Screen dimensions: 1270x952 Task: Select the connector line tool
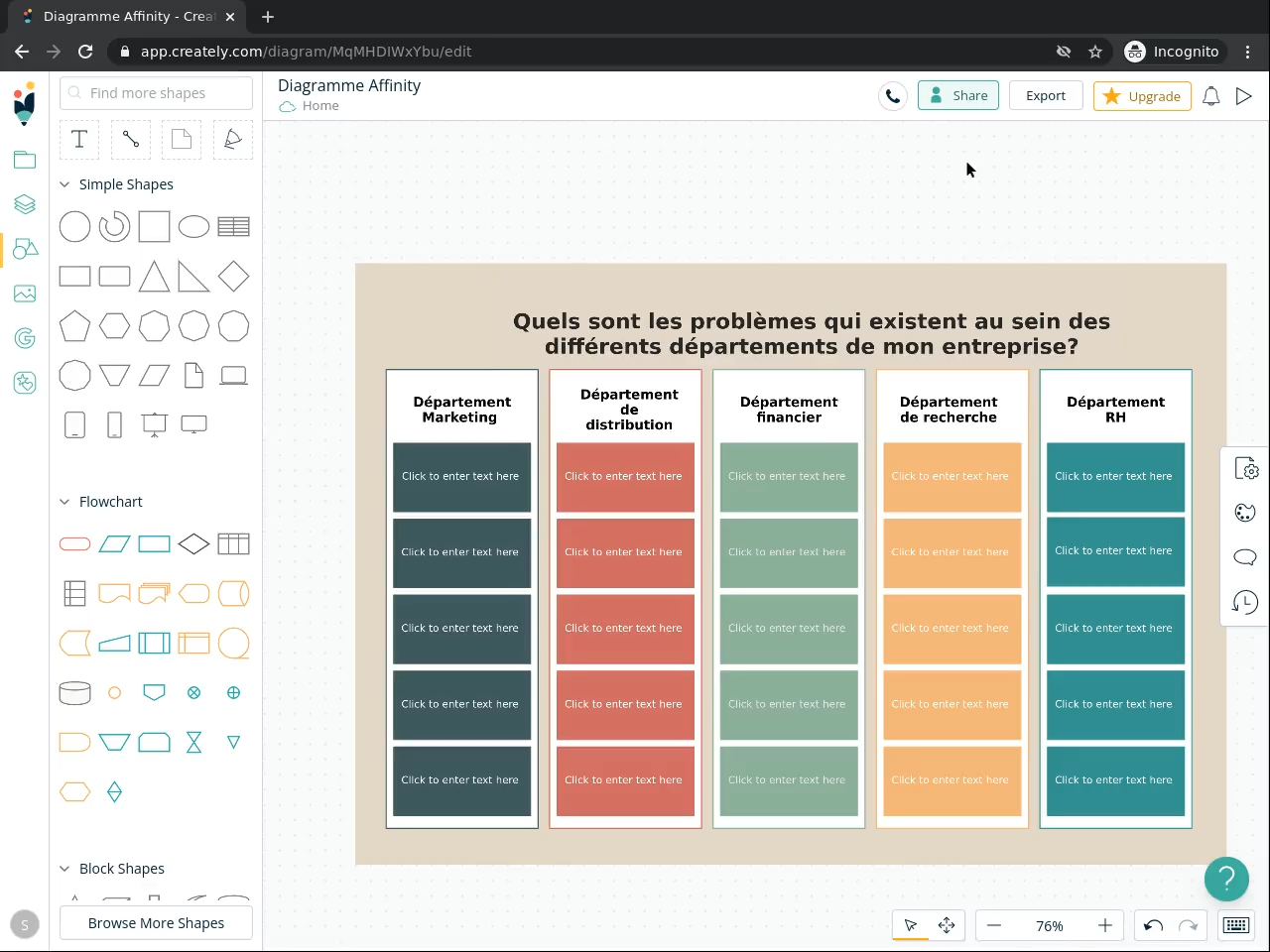(131, 140)
